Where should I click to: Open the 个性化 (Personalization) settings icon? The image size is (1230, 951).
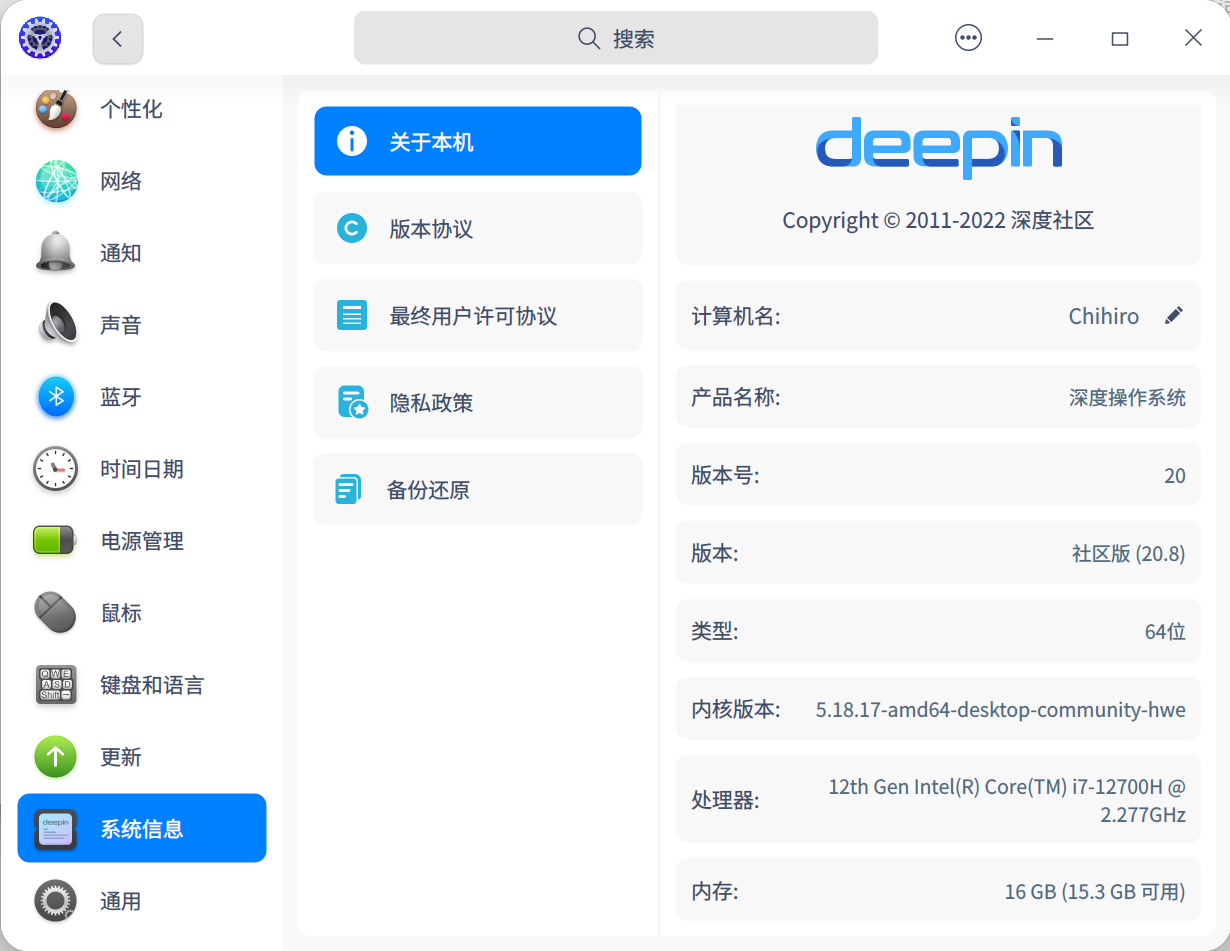(55, 109)
